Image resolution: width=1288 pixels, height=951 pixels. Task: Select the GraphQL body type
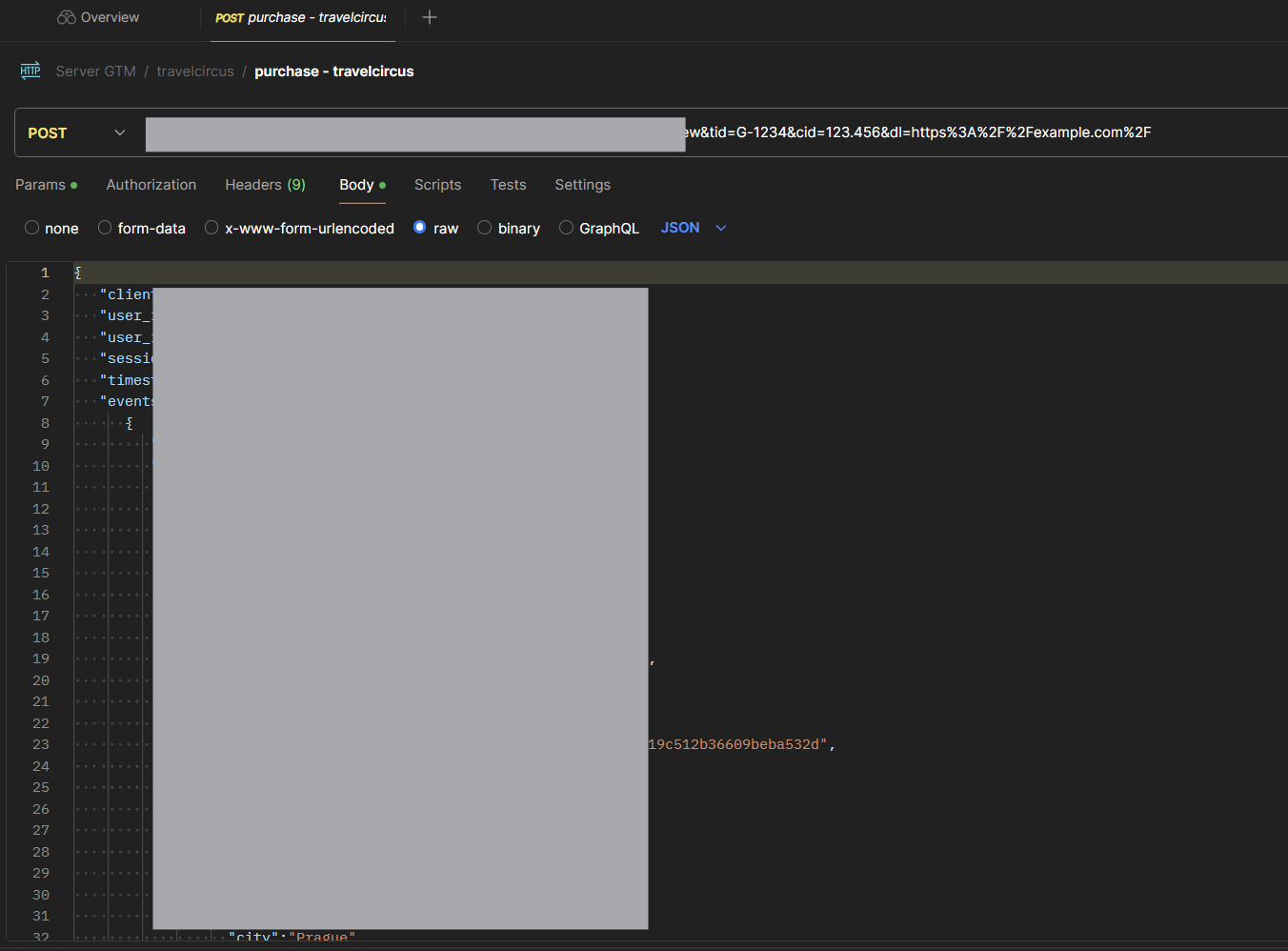598,228
